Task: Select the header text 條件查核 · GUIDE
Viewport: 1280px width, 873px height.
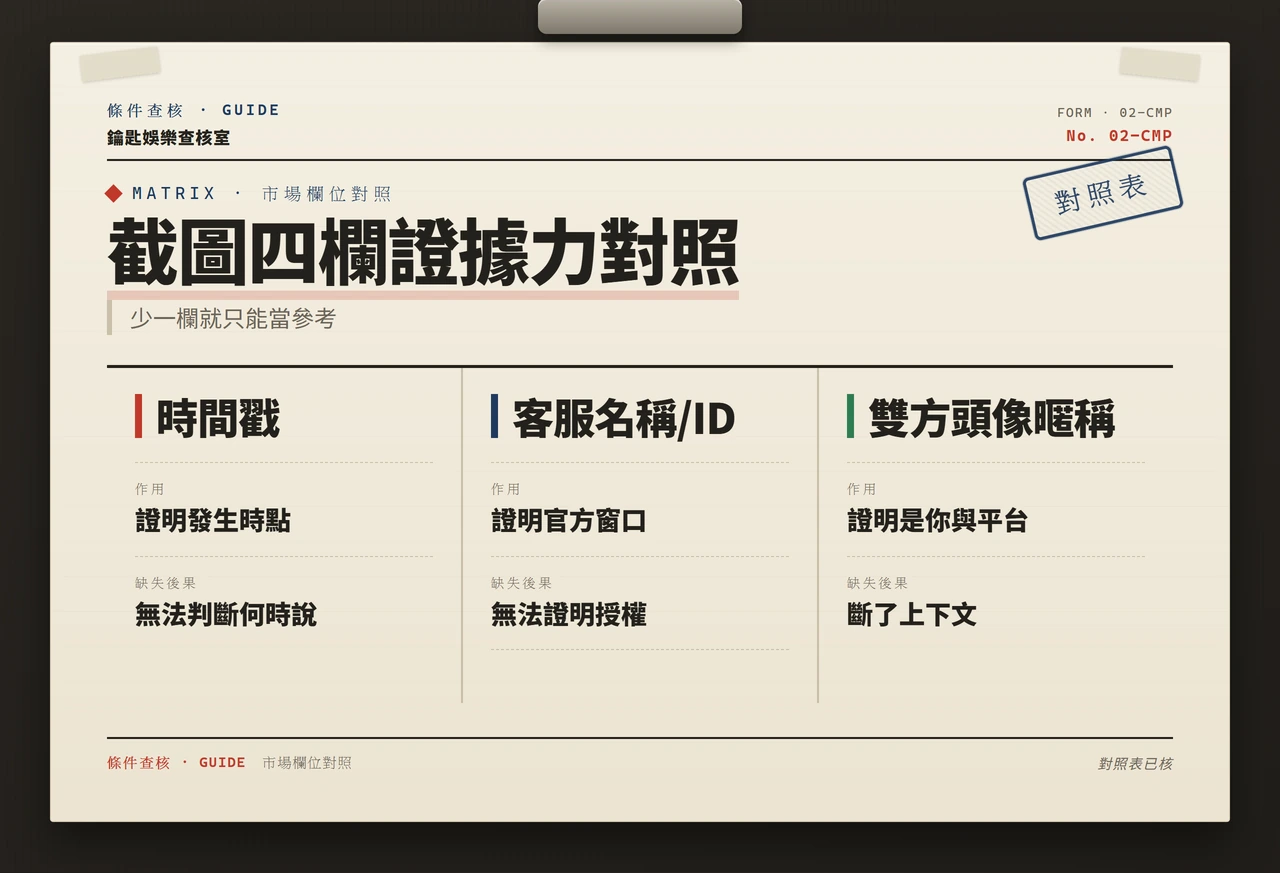Action: coord(193,110)
